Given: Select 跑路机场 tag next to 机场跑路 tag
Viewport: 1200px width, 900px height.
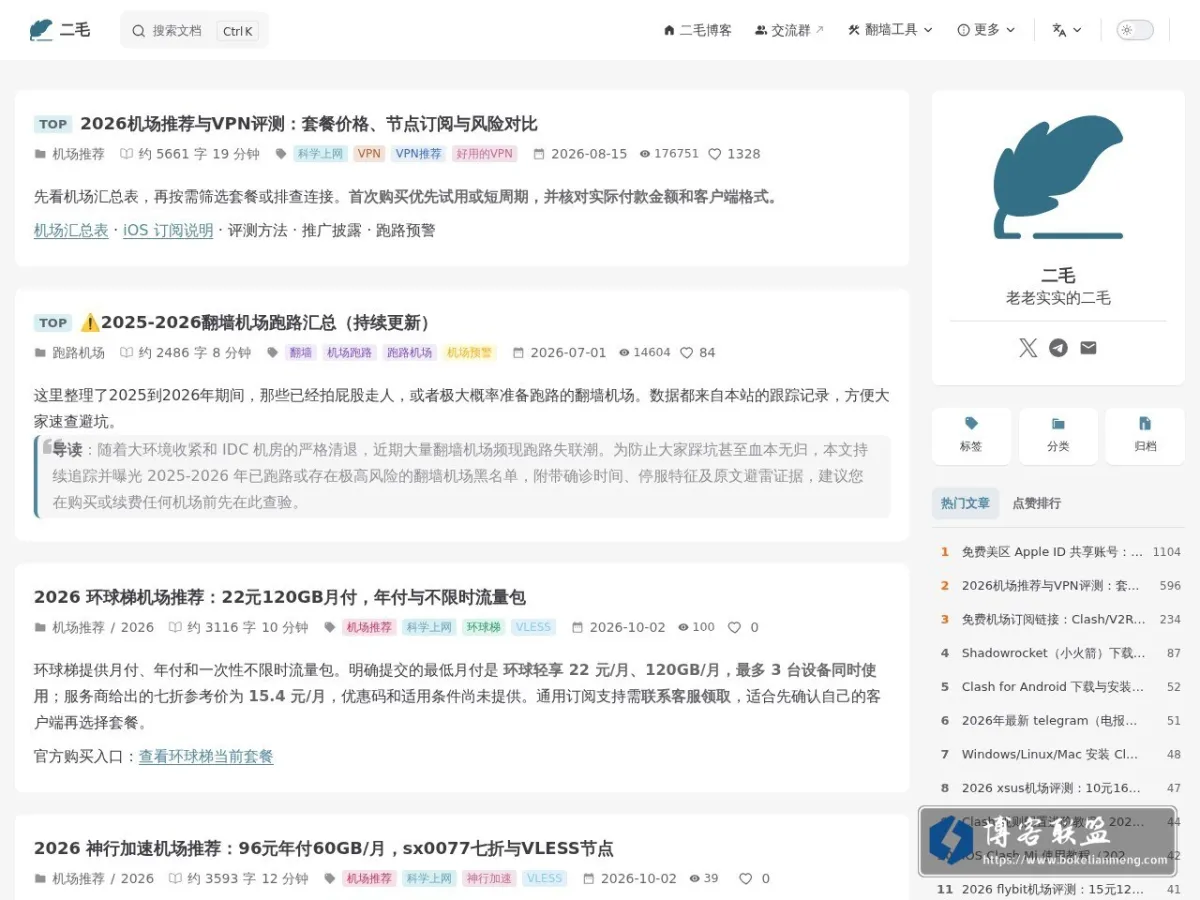Looking at the screenshot, I should (410, 353).
